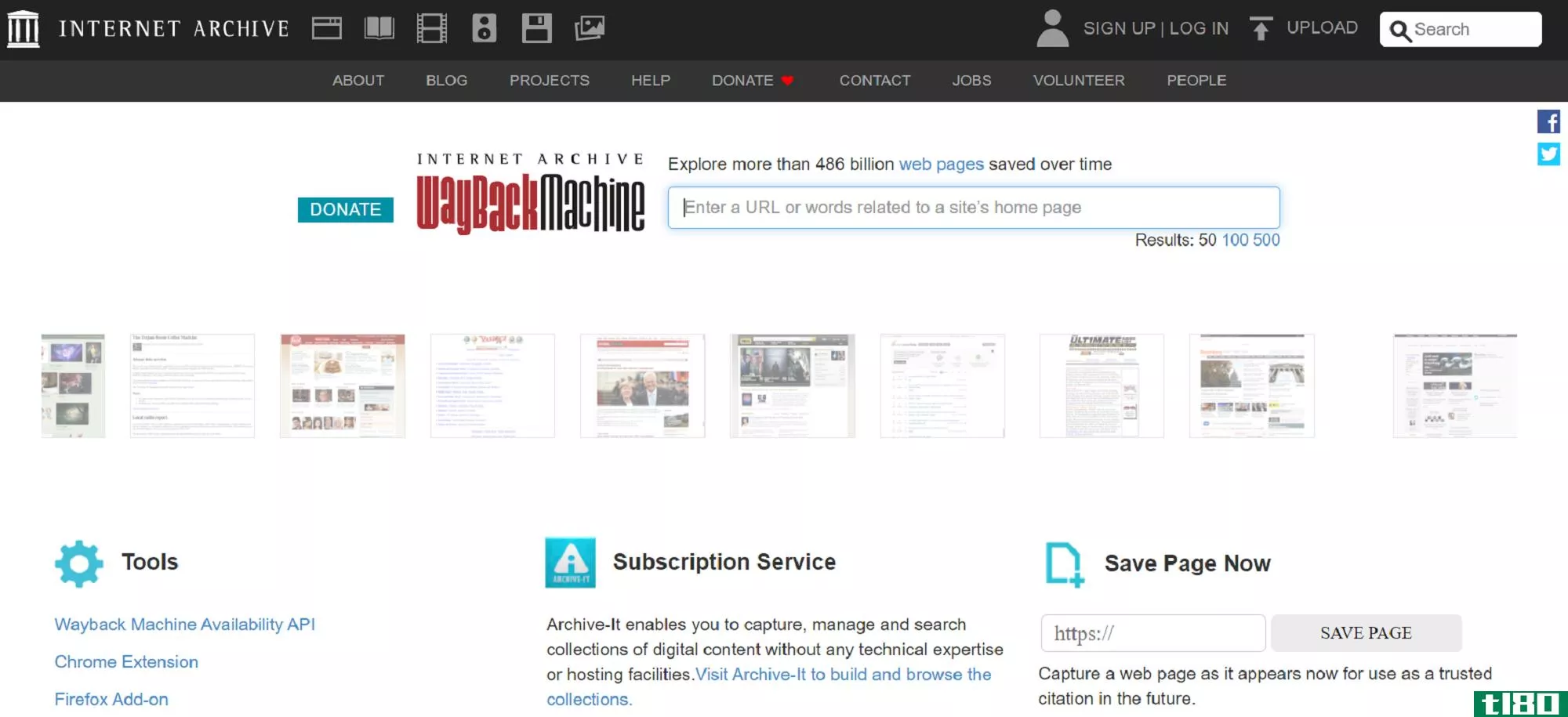This screenshot has width=1568, height=717.
Task: Follow the 'web pages' link
Action: coord(941,165)
